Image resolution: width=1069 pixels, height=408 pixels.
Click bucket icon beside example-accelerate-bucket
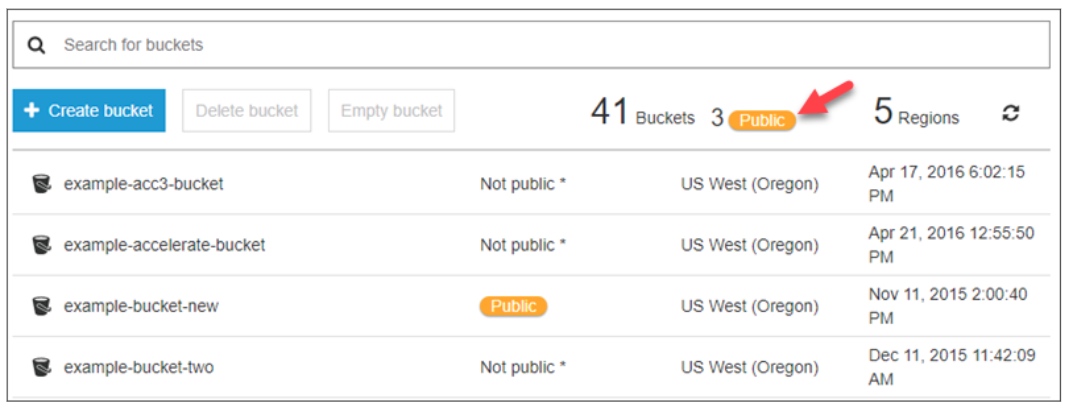click(41, 245)
